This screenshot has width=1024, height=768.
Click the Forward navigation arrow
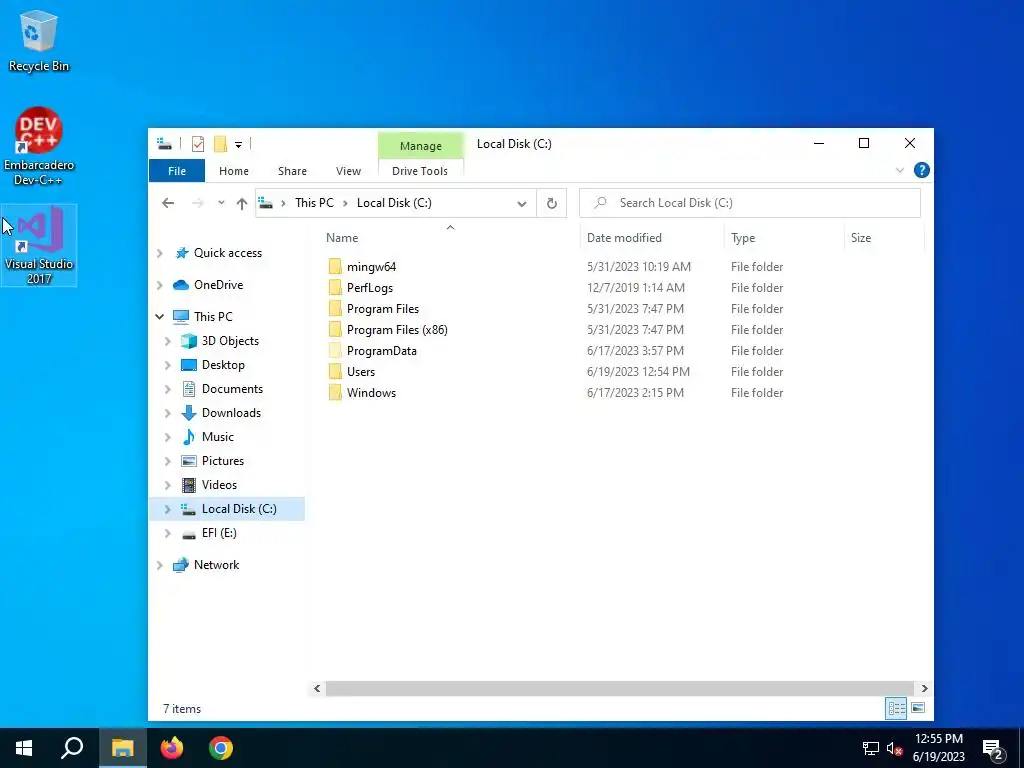click(x=197, y=203)
